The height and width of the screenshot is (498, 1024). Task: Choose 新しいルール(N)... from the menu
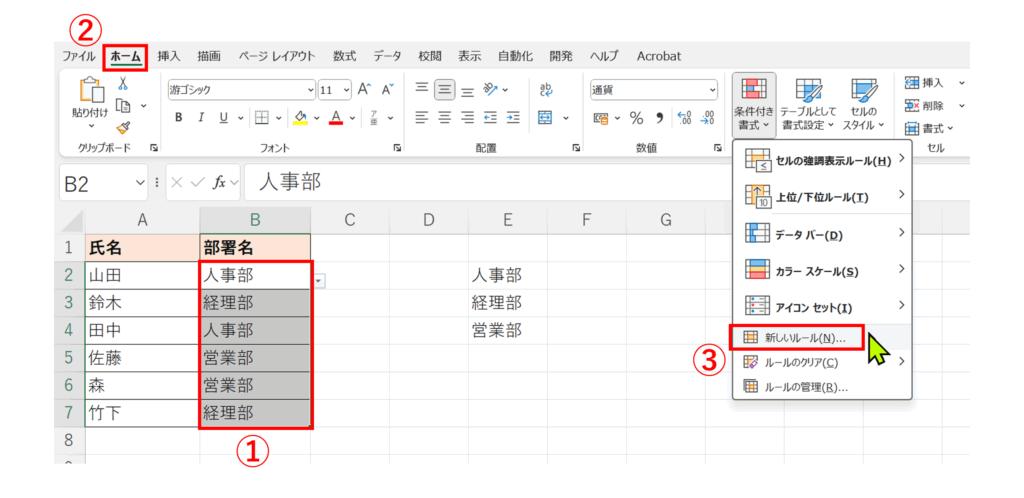pos(804,338)
